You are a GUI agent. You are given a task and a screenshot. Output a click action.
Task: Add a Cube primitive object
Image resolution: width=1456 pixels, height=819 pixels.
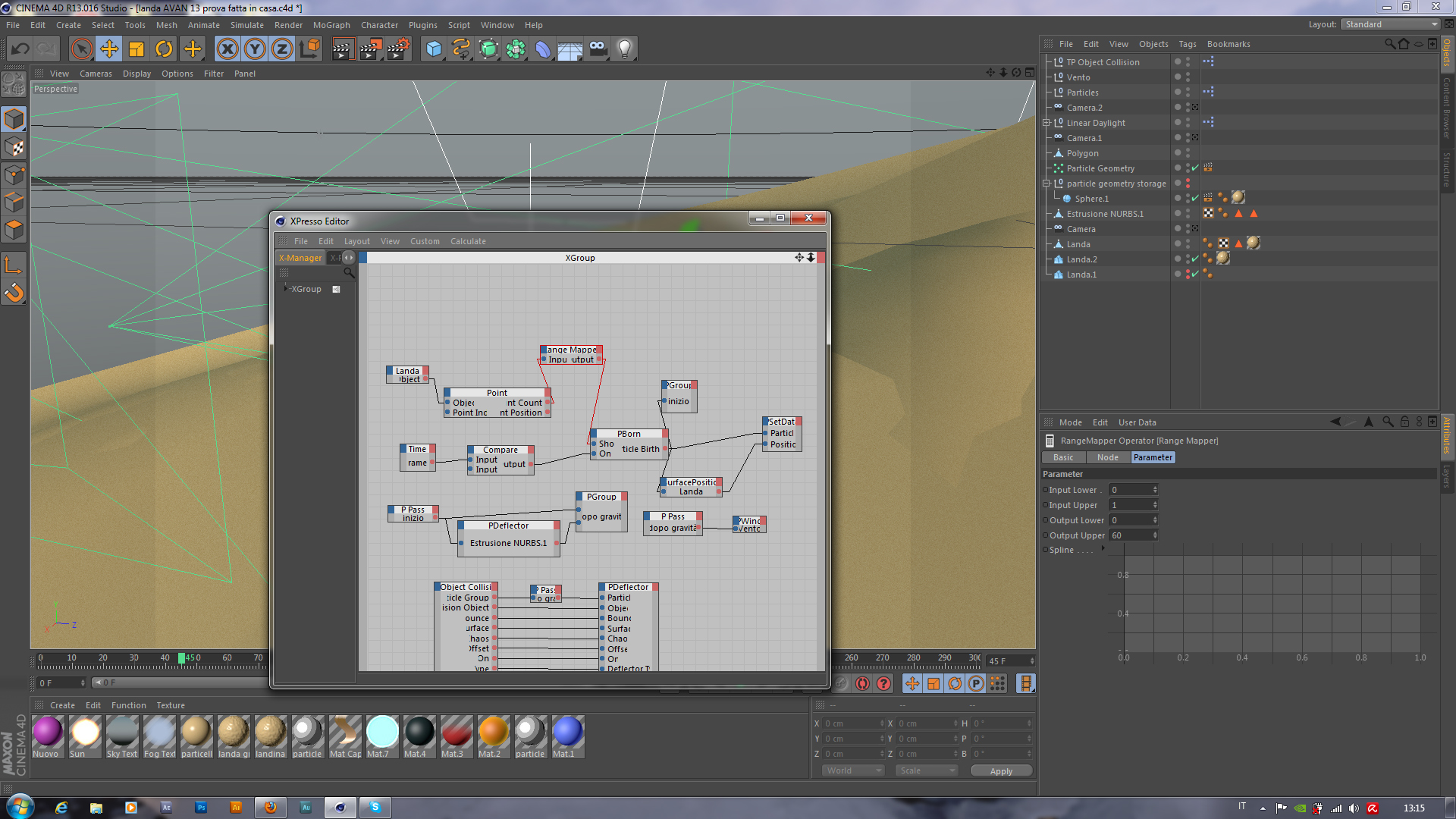pos(434,49)
